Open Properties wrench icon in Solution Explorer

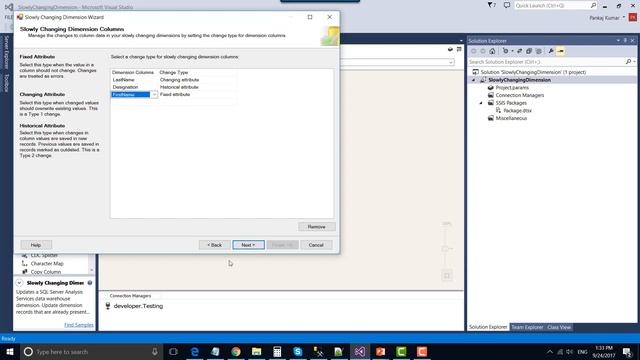(x=551, y=51)
